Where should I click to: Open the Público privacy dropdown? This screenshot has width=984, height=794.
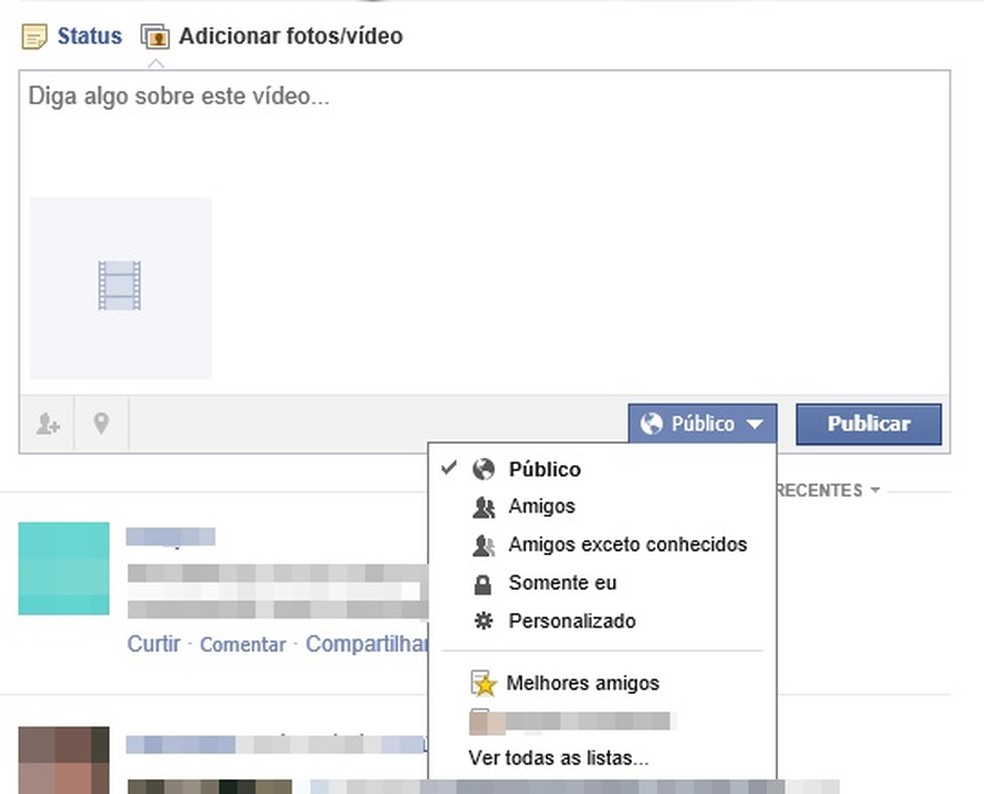click(702, 423)
